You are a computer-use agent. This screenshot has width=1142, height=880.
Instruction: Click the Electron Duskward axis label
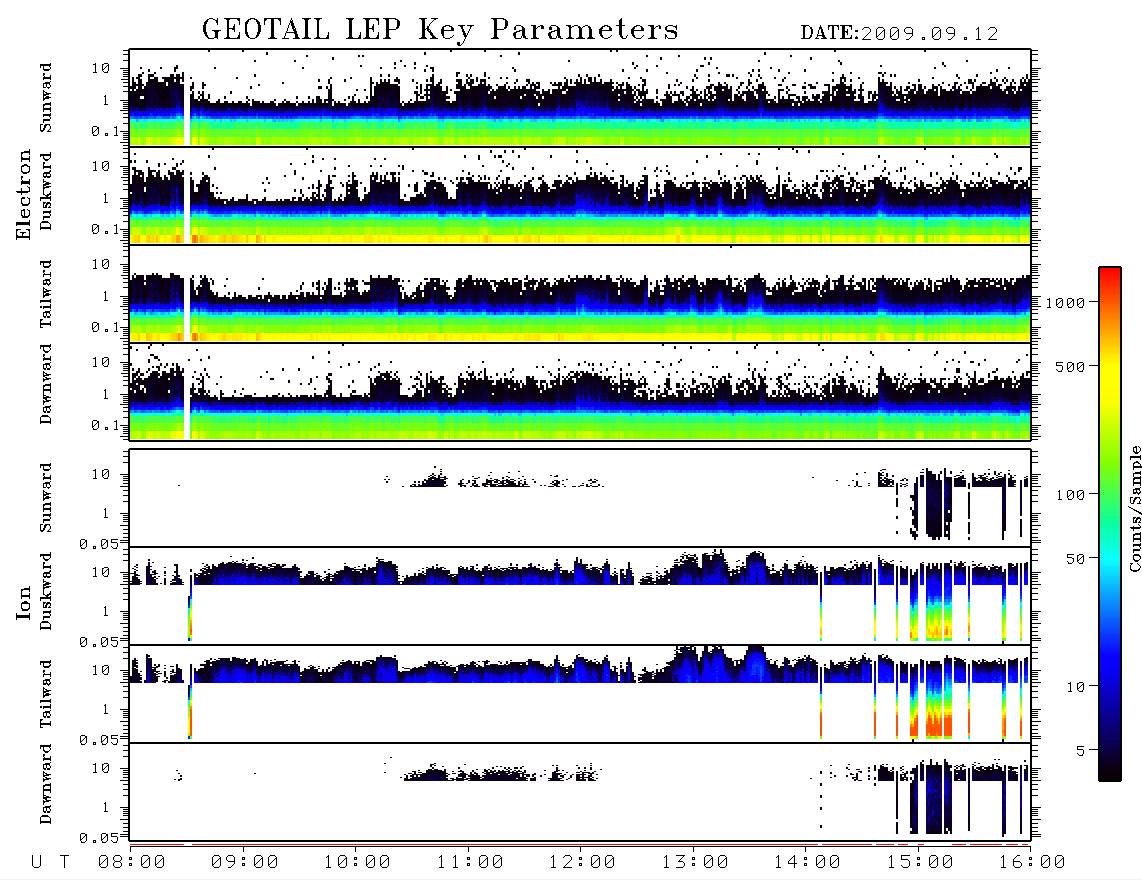[46, 192]
